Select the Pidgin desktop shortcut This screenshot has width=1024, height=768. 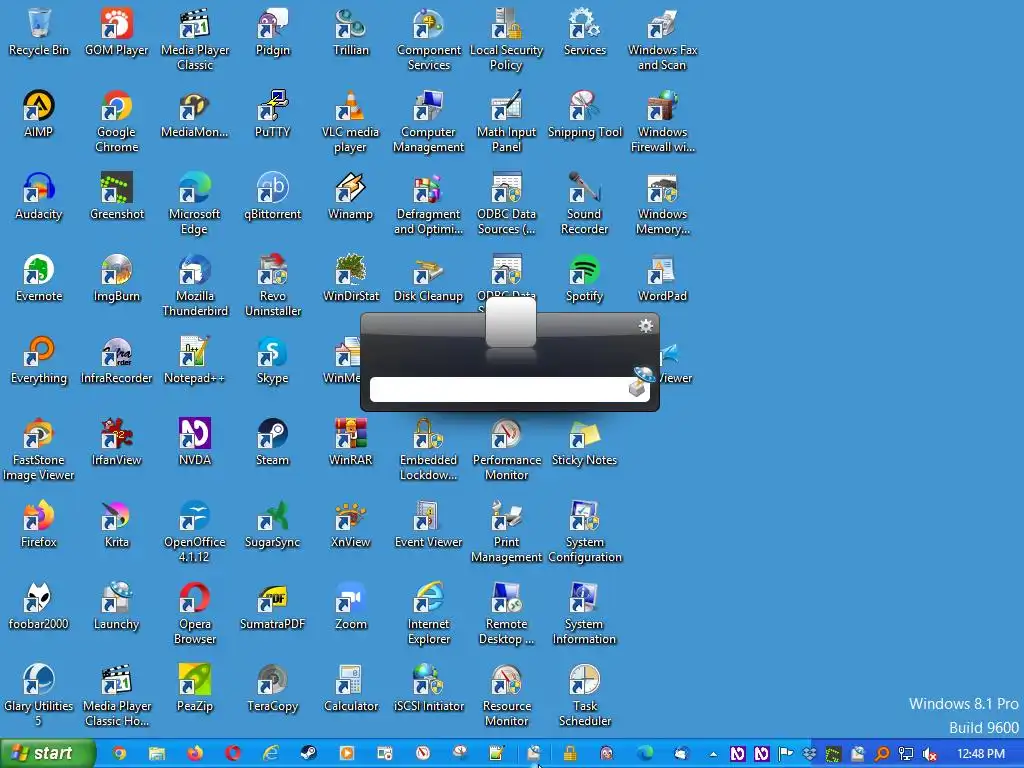click(272, 31)
